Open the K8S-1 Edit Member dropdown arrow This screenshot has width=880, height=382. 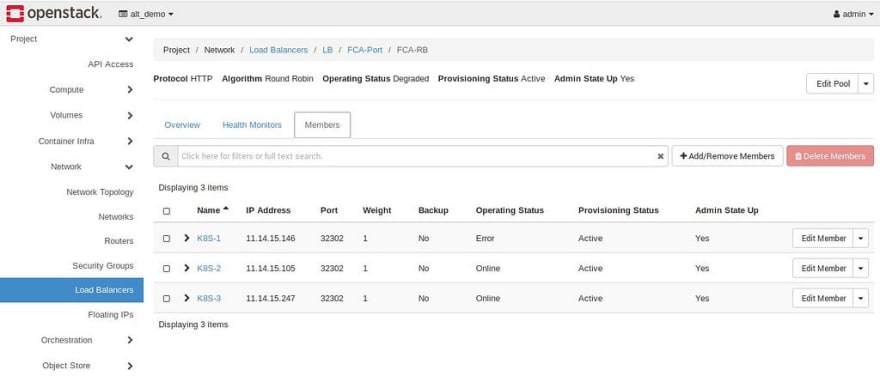[x=861, y=238]
